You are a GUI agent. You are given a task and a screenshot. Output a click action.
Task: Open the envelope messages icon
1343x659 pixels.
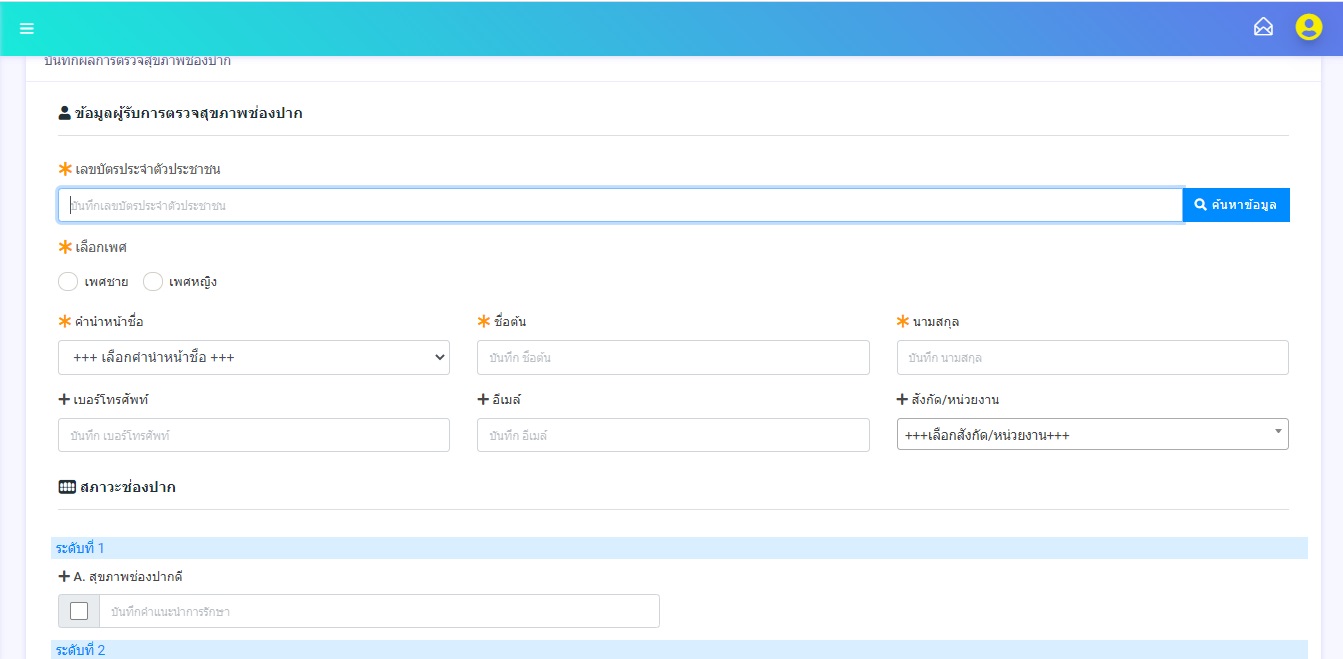coord(1263,27)
